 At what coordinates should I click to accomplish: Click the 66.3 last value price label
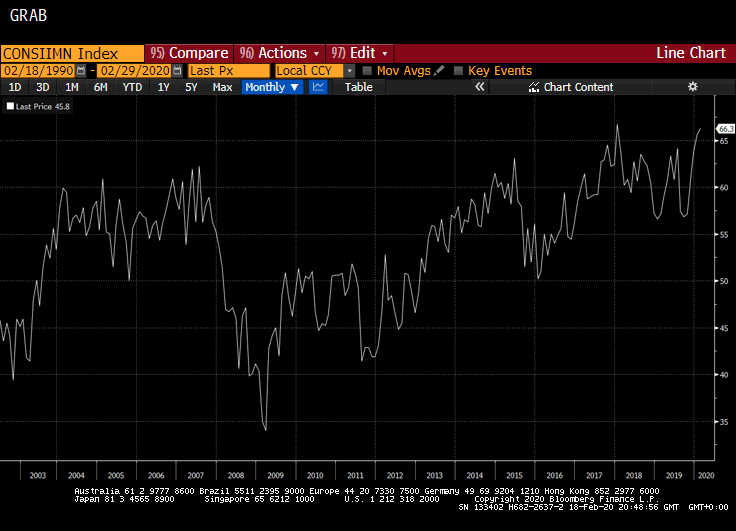point(725,129)
